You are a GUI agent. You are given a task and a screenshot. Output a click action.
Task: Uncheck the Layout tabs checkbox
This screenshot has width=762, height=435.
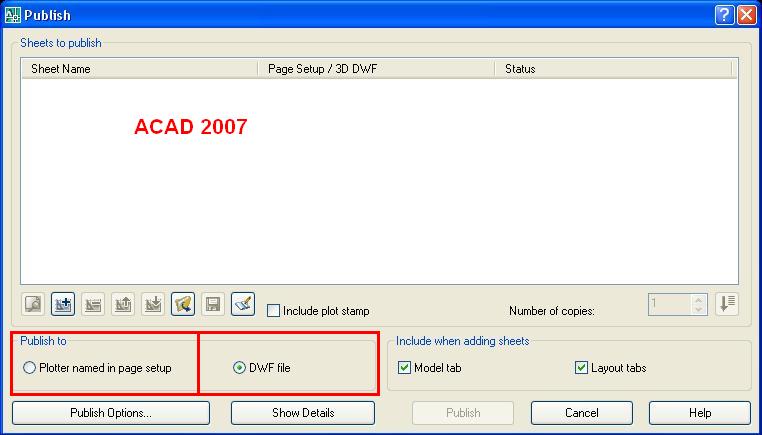coord(581,367)
